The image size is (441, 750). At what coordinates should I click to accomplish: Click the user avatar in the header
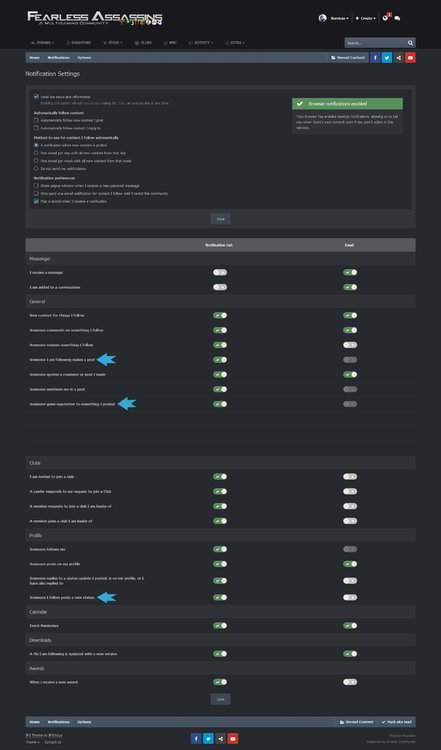[x=323, y=18]
